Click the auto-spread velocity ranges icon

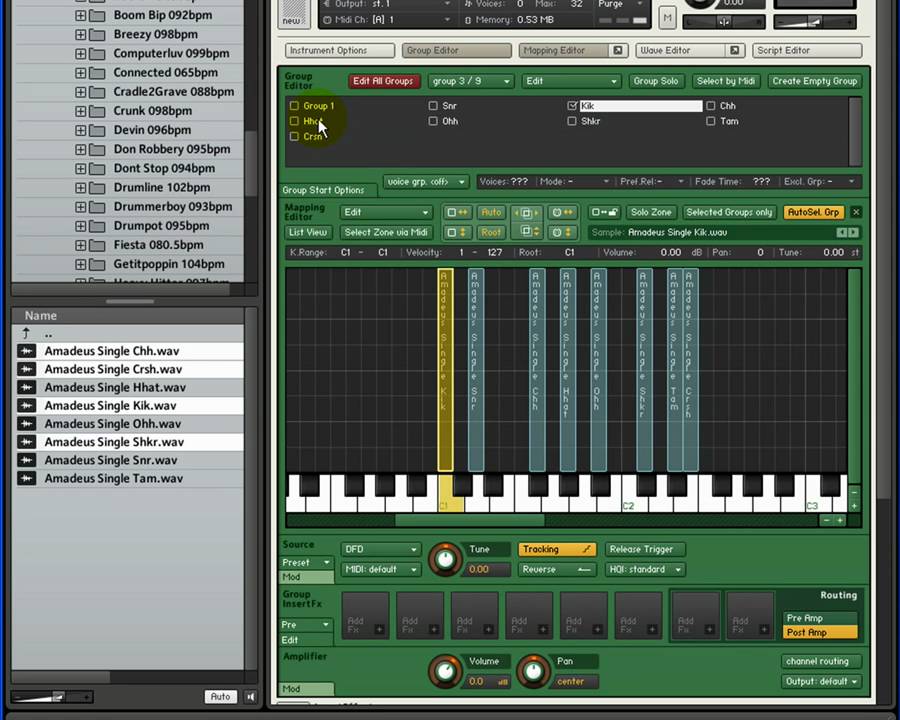tap(457, 233)
